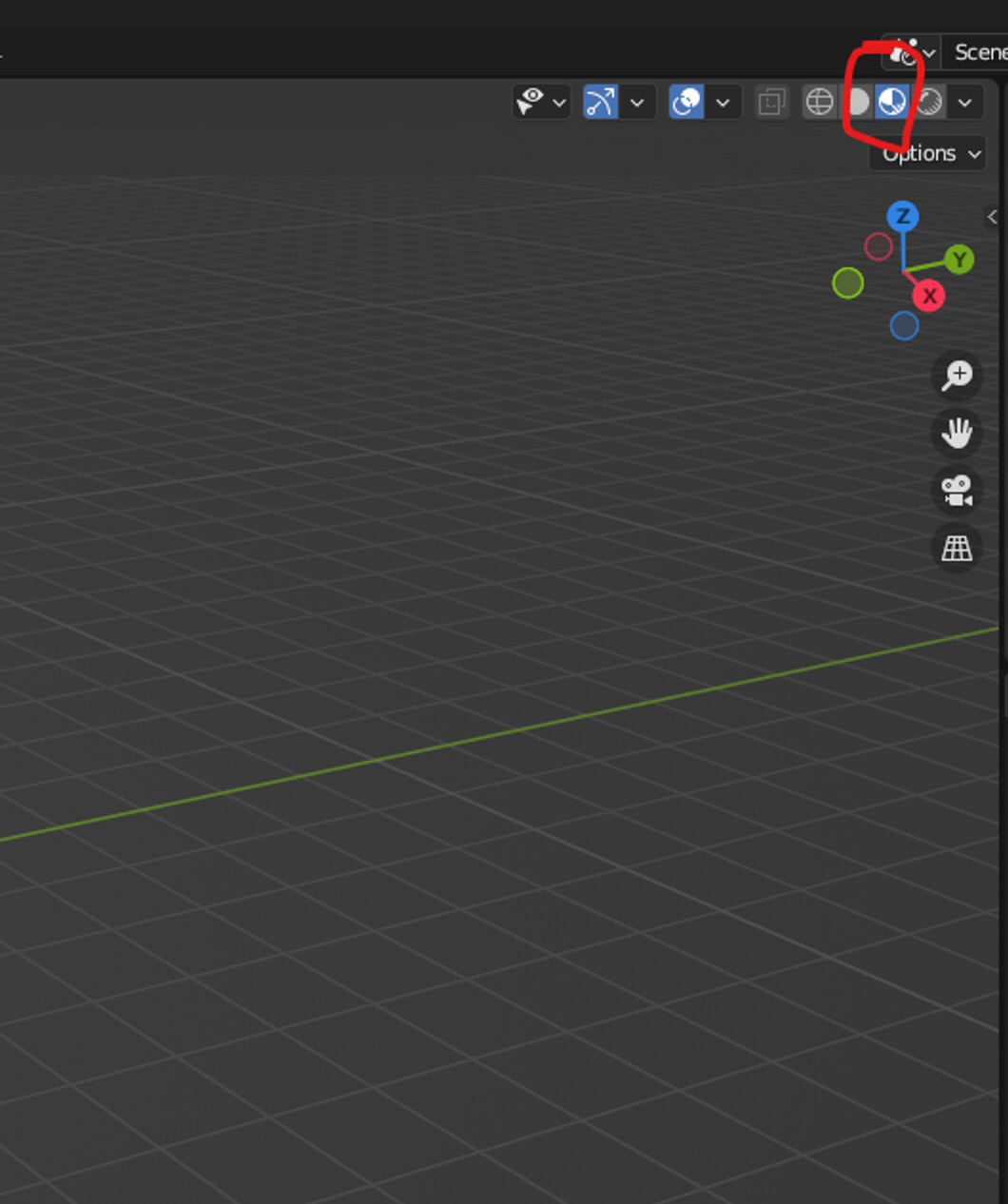Open the viewport shading options dropdown
The width and height of the screenshot is (1008, 1204).
(965, 102)
